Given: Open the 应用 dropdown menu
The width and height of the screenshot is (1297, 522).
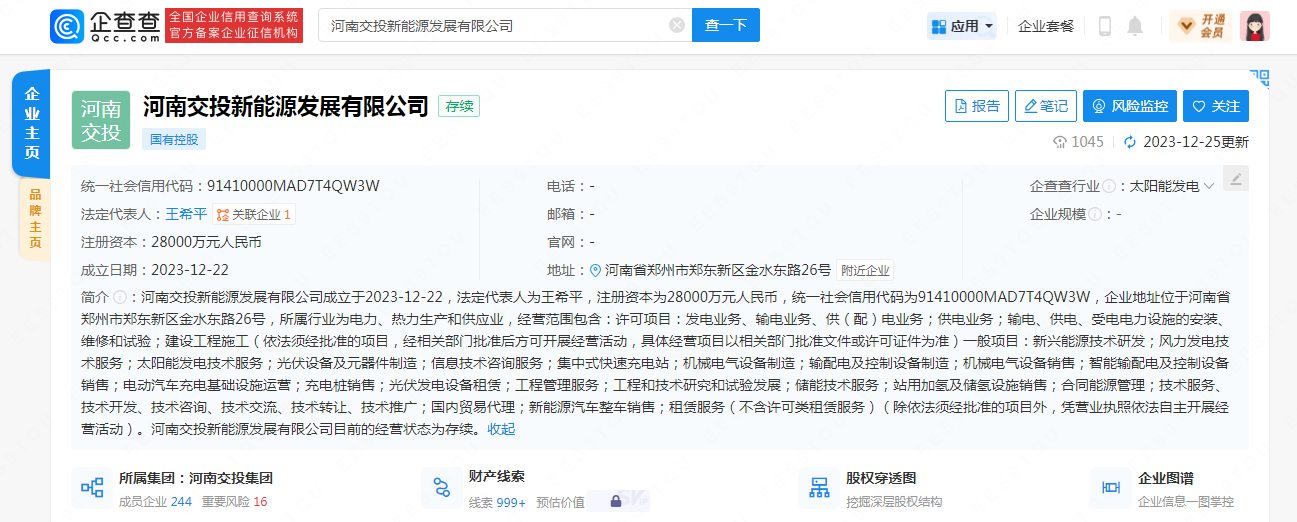Looking at the screenshot, I should 962,26.
